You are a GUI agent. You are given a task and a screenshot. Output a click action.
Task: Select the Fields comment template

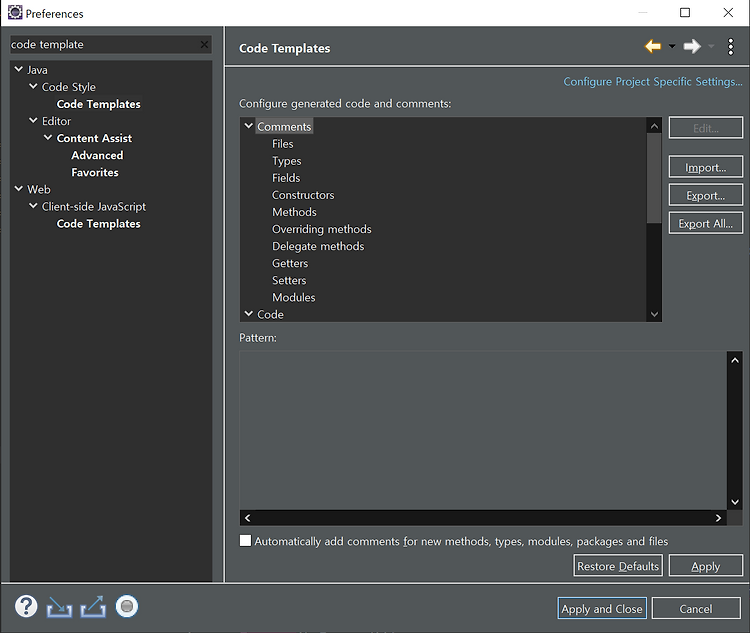(x=286, y=178)
